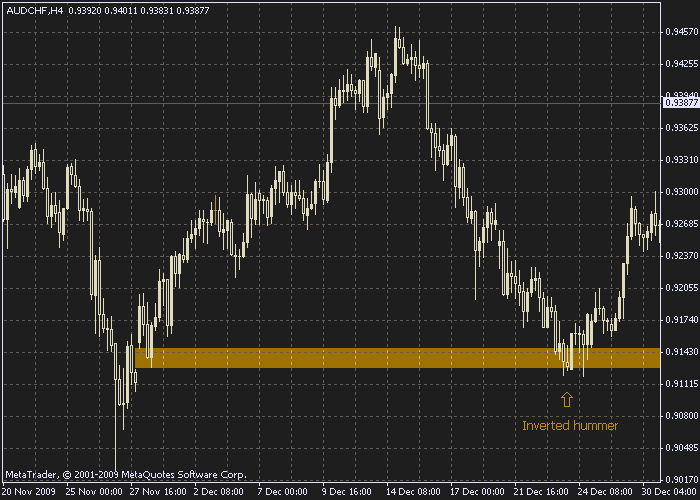700x500 pixels.
Task: Click the 0.91430 price scale label
Action: point(681,352)
